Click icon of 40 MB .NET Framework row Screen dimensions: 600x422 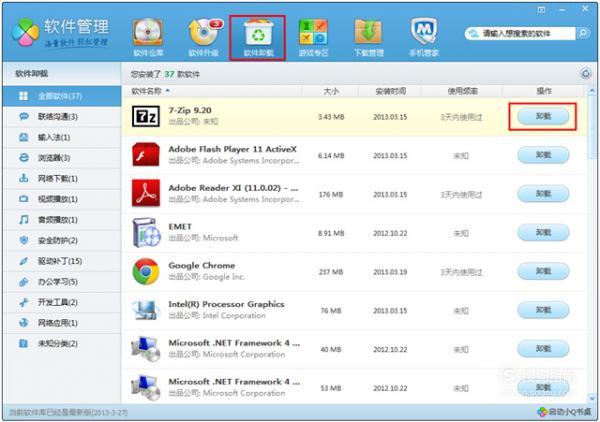[x=145, y=349]
